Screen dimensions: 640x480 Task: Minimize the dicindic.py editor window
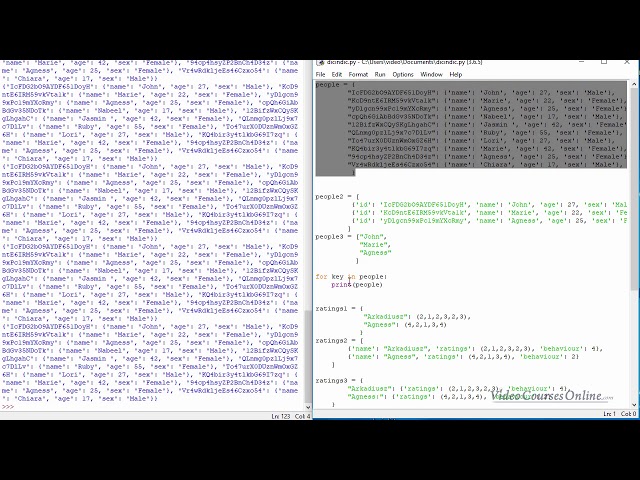coord(582,62)
